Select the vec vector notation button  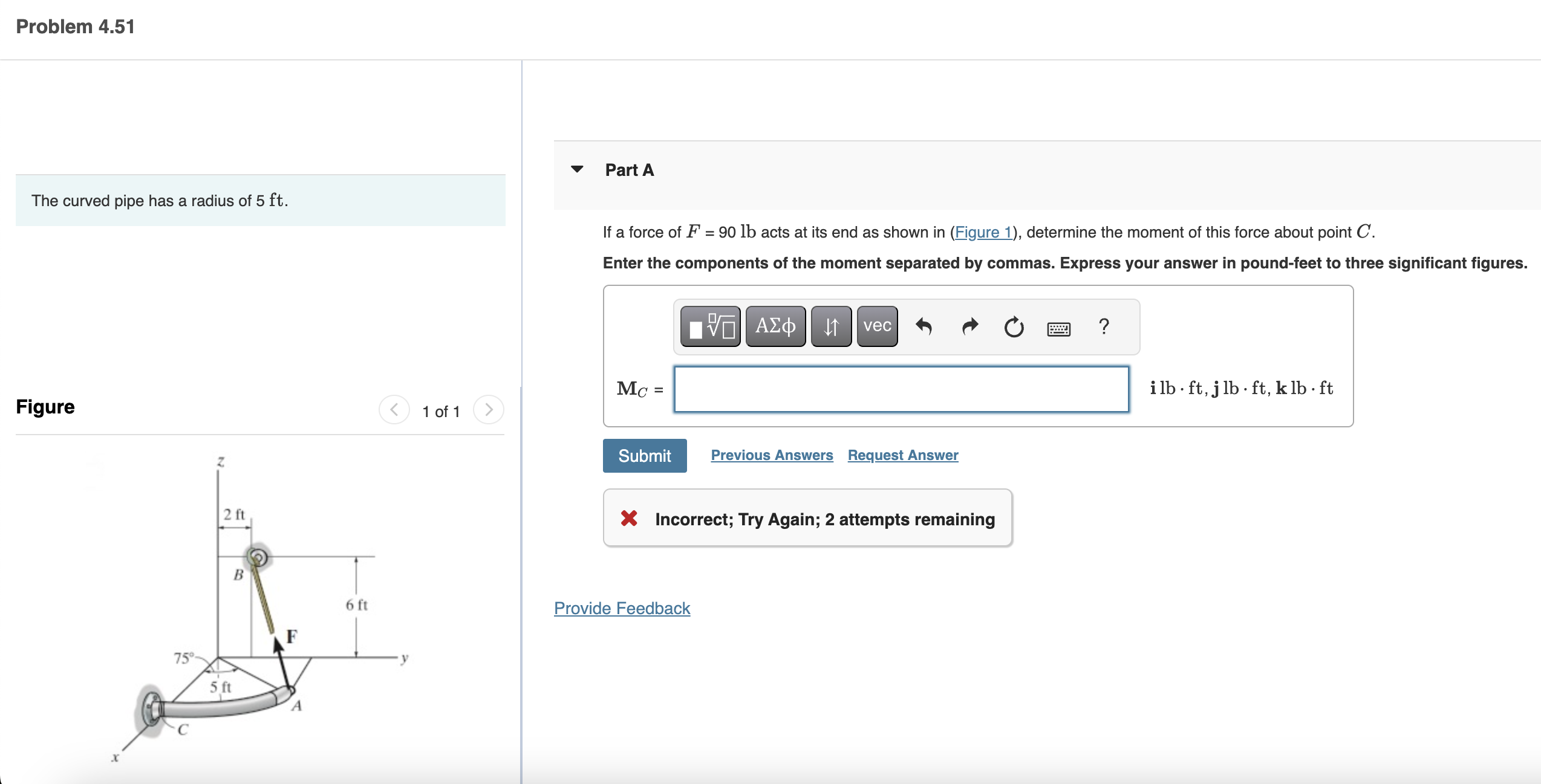point(877,326)
